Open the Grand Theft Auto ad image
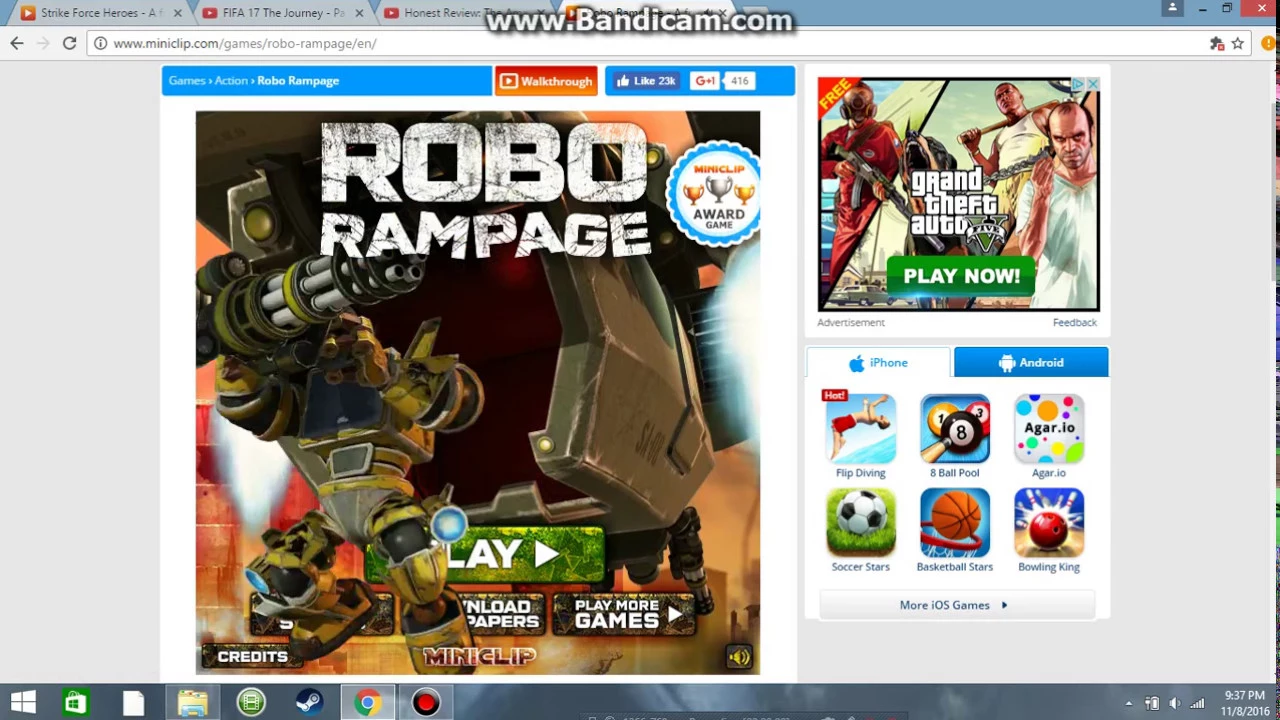 [958, 194]
